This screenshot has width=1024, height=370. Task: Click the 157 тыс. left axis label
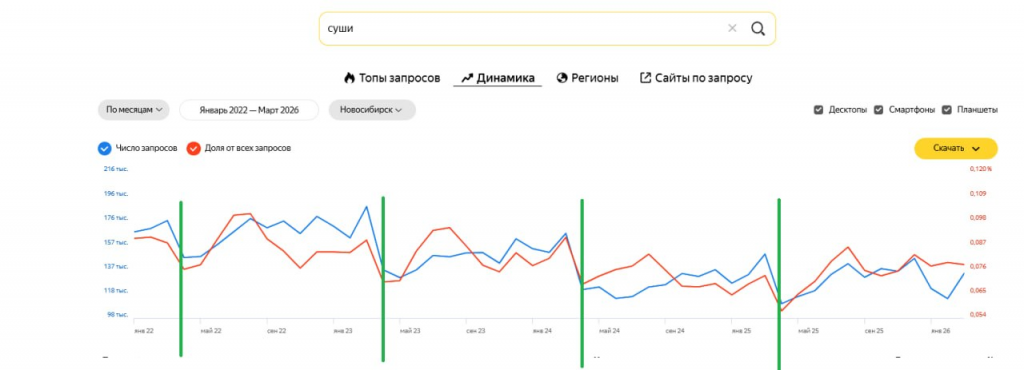(116, 242)
